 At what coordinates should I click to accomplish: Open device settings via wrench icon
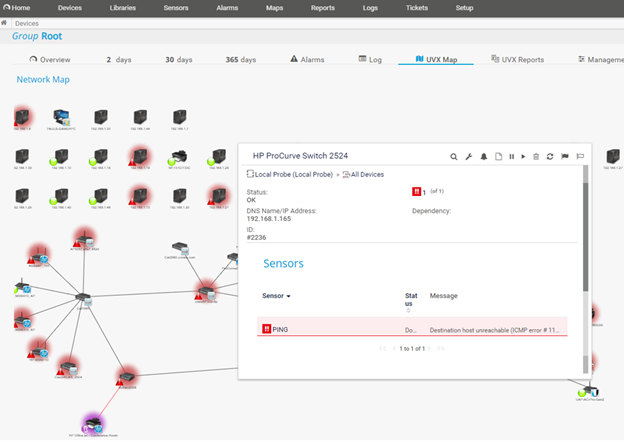point(469,156)
